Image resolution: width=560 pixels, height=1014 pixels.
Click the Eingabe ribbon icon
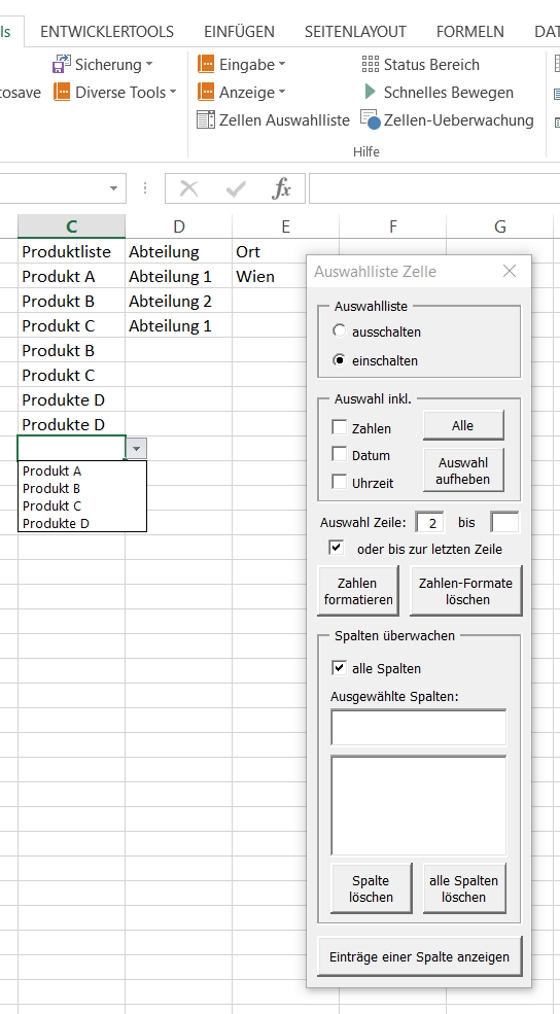click(206, 64)
